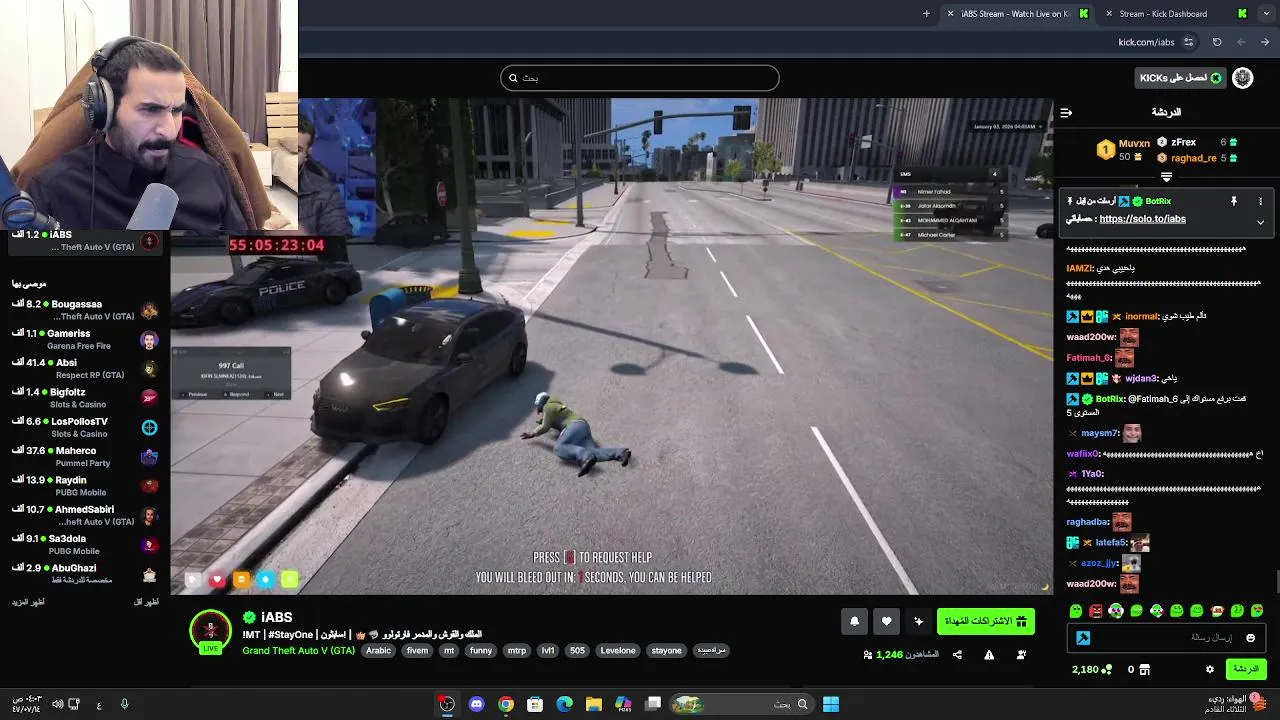
Task: Open pinned message three-dot options
Action: pos(1260,201)
